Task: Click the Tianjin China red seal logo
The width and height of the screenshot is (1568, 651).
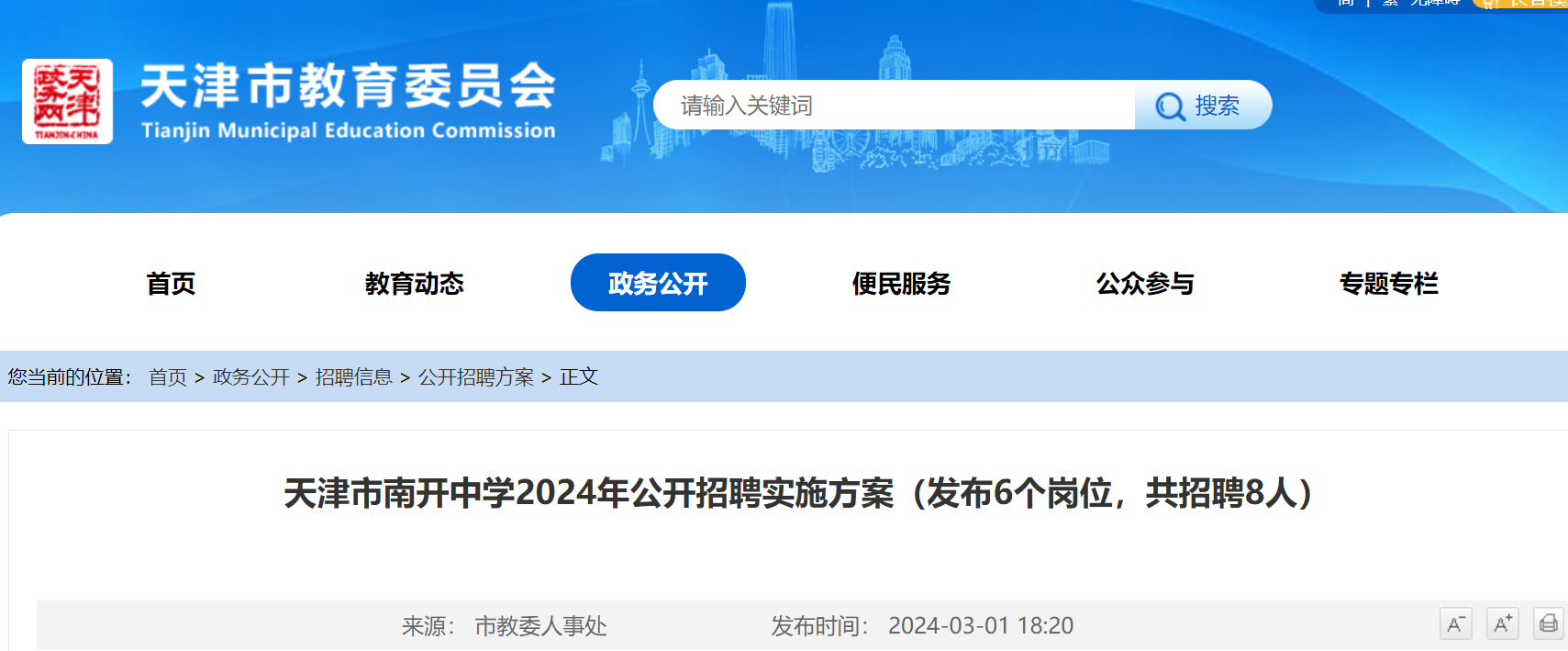Action: pos(67,101)
